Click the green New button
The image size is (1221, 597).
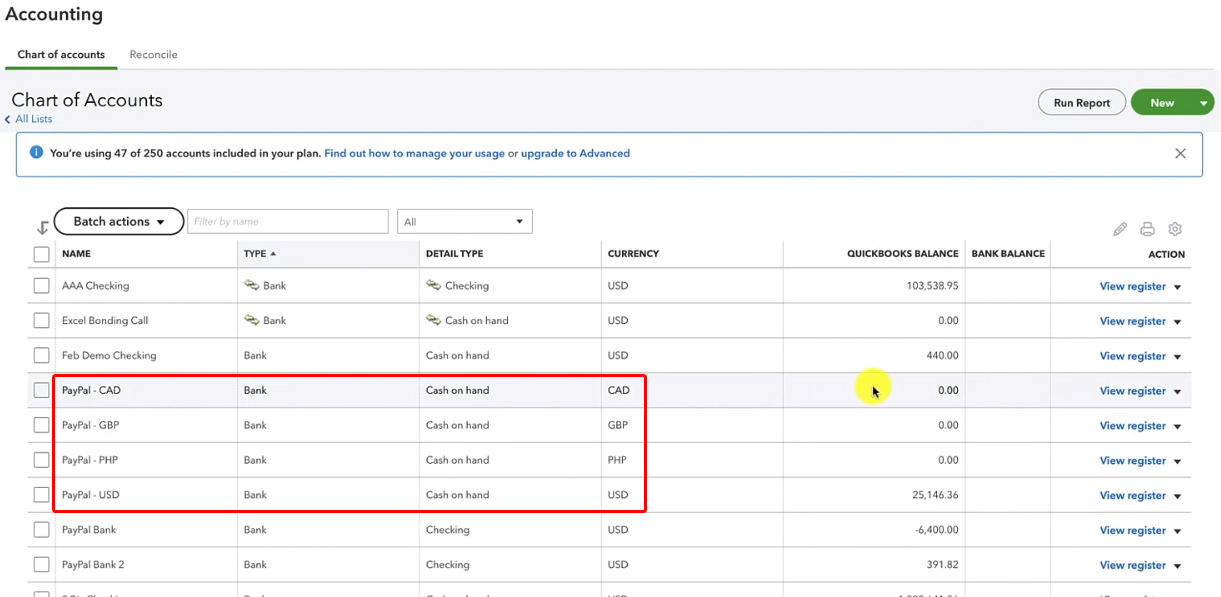pyautogui.click(x=1162, y=103)
